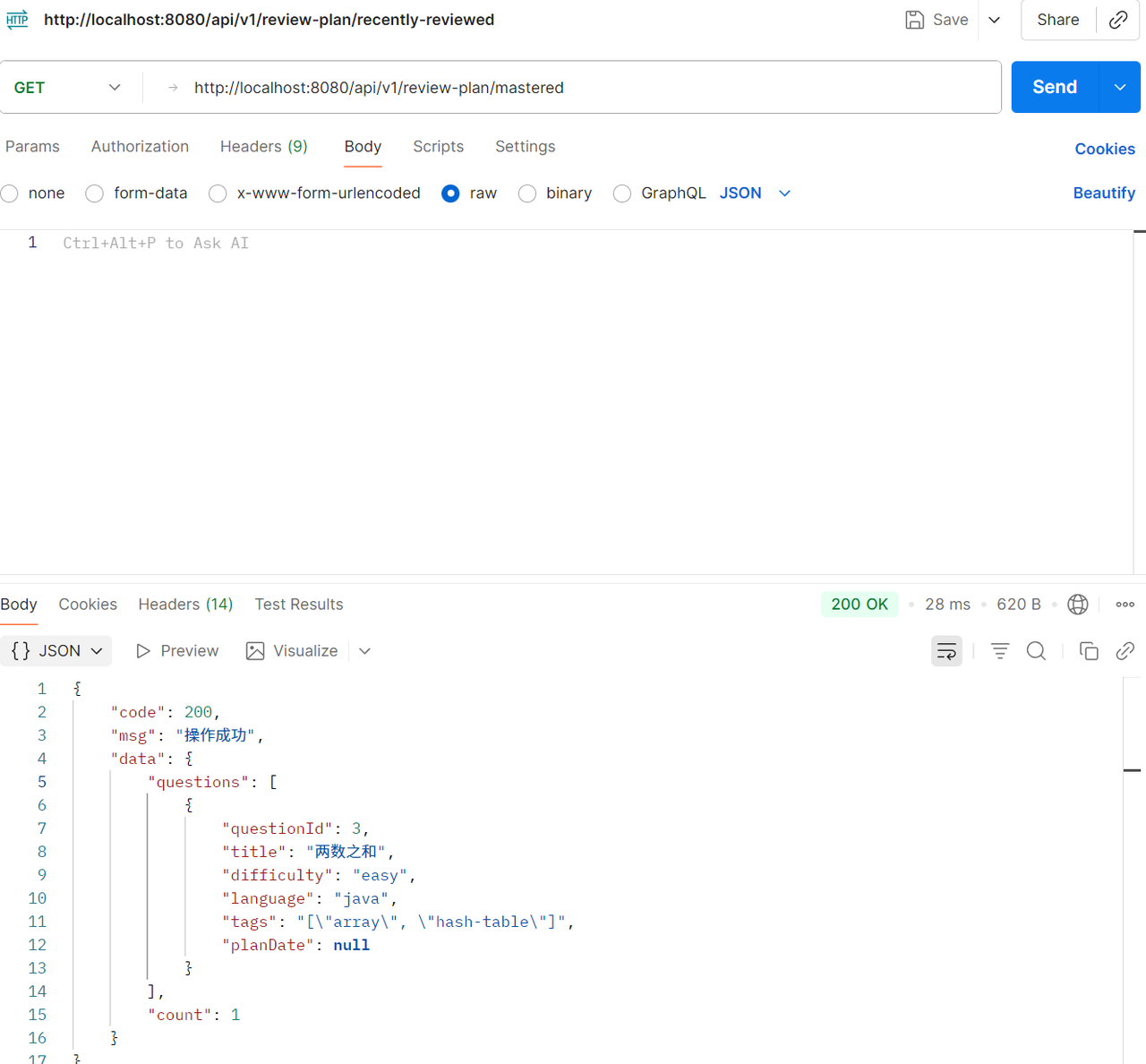
Task: Click the filter response icon
Action: point(1000,651)
